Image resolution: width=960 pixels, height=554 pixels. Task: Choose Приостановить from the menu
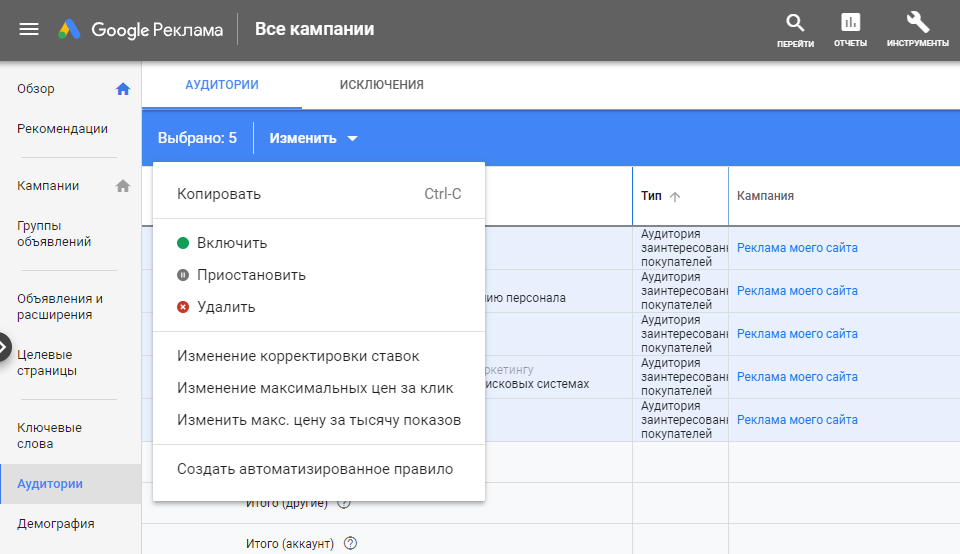[251, 275]
